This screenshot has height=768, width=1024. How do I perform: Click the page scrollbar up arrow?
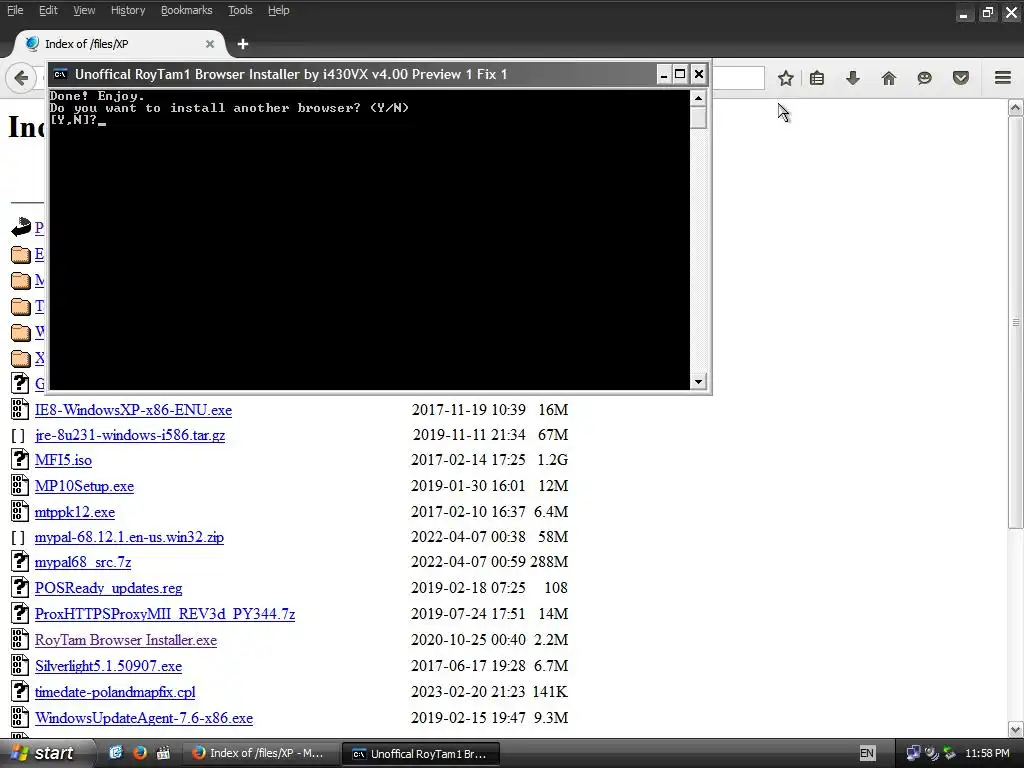coord(1016,108)
